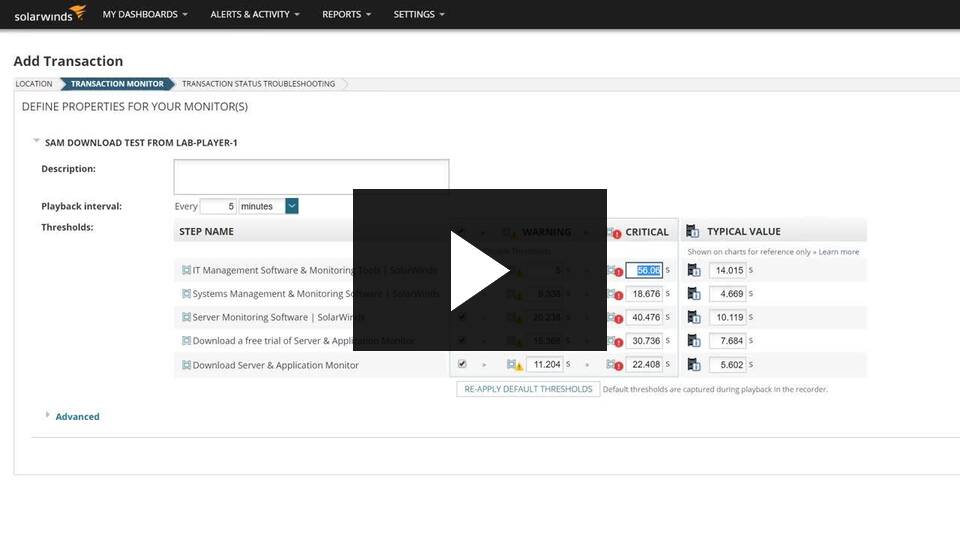Click step icon beside Download Server & Application Monitor
The image size is (960, 540).
click(x=186, y=365)
